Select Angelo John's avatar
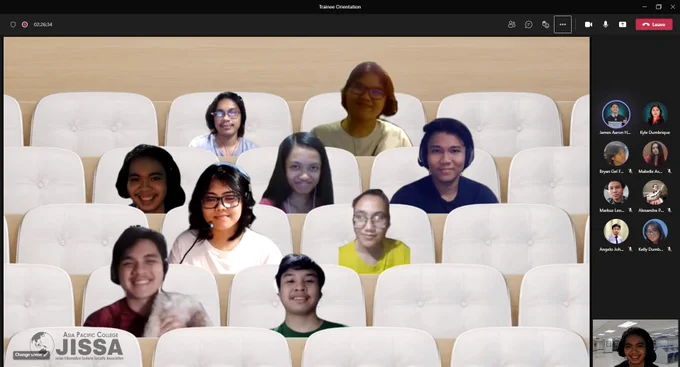 [x=616, y=232]
